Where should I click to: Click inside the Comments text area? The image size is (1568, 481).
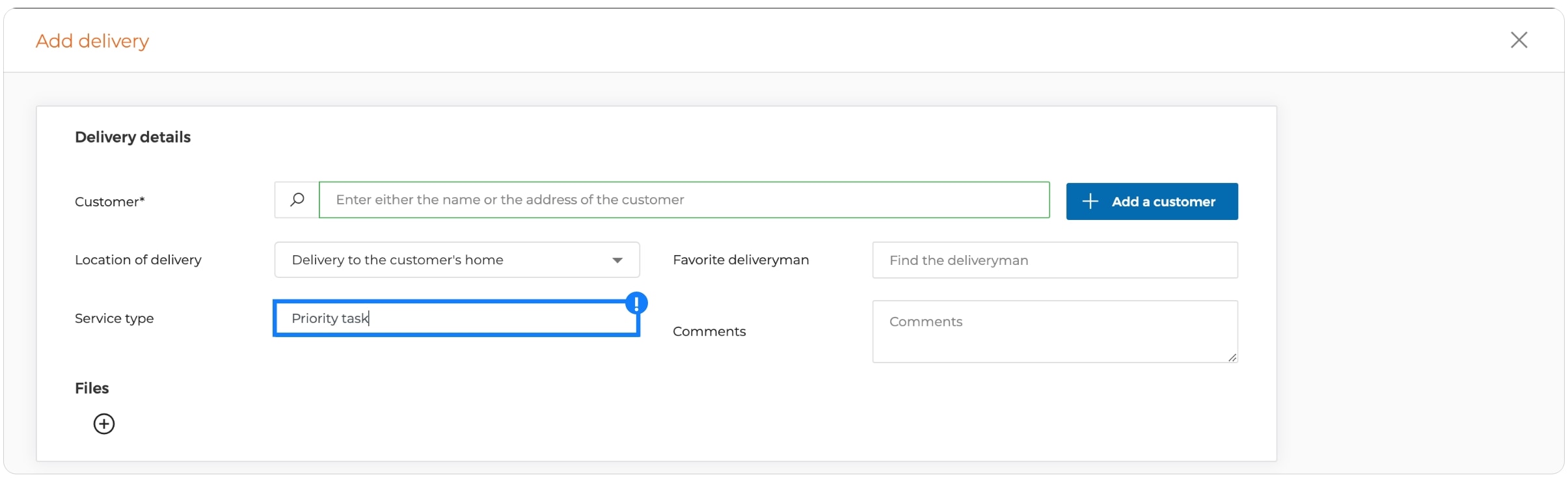[x=1055, y=331]
